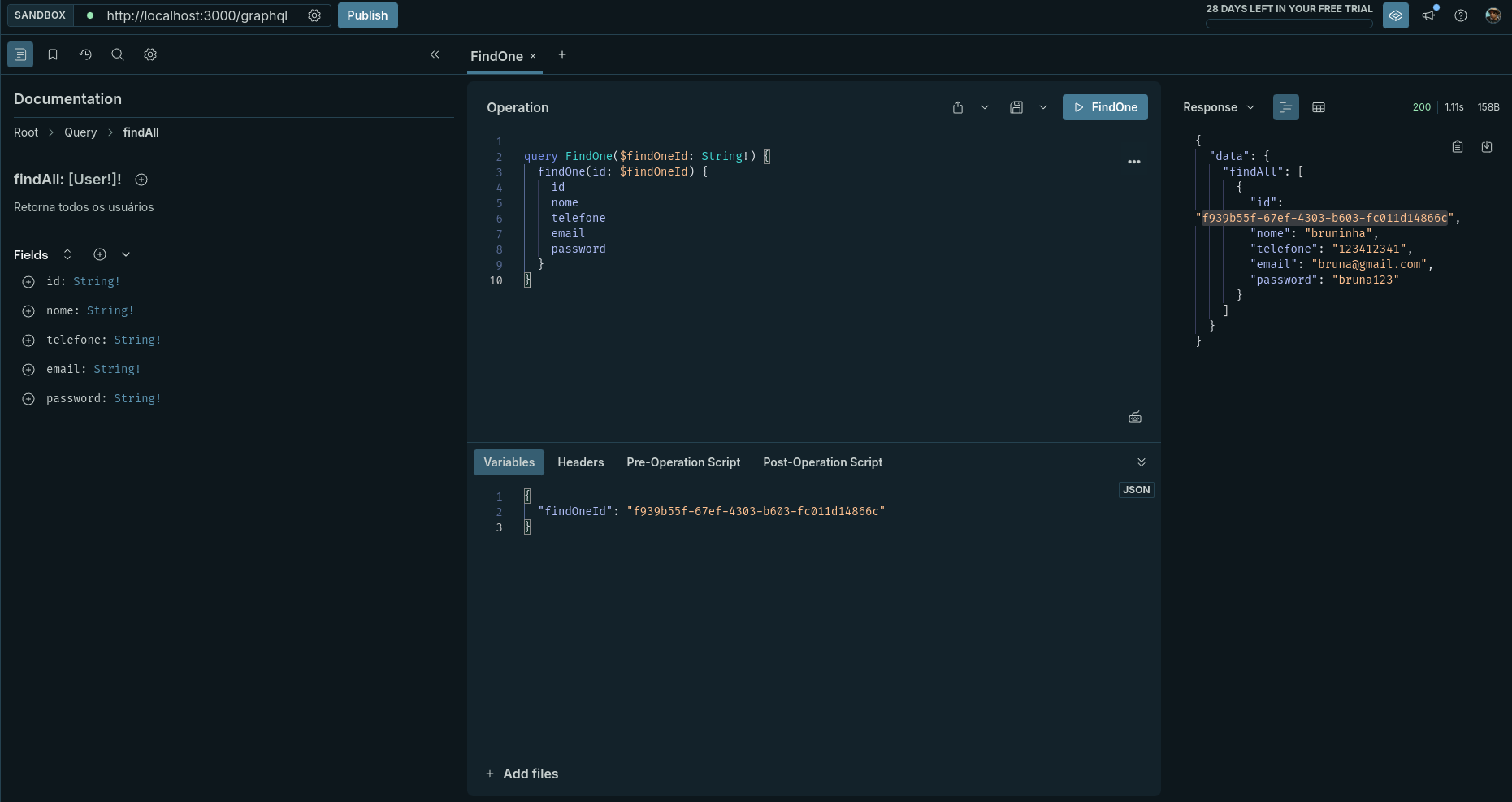Click "bruna@gmail.com" in the response
This screenshot has height=802, width=1512.
coord(1369,264)
